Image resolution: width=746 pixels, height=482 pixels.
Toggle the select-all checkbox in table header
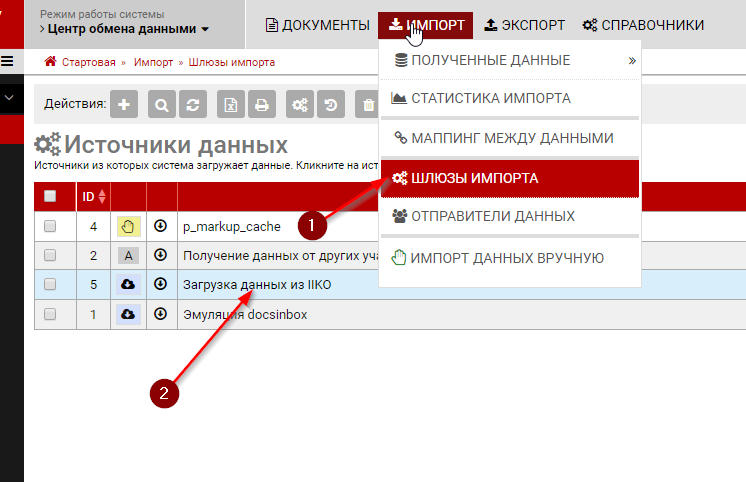[x=50, y=197]
